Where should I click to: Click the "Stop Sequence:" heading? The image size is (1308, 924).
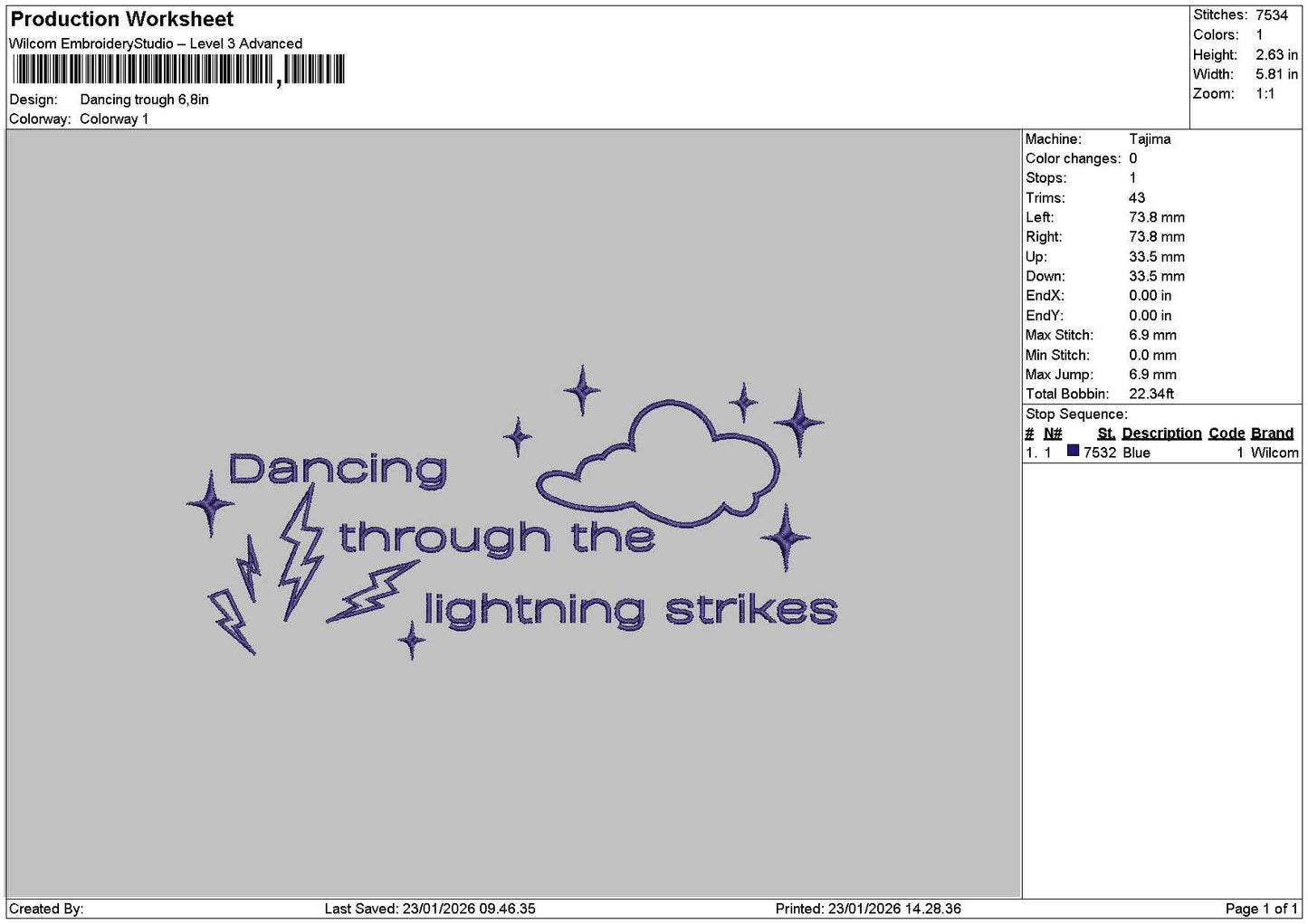click(1076, 414)
